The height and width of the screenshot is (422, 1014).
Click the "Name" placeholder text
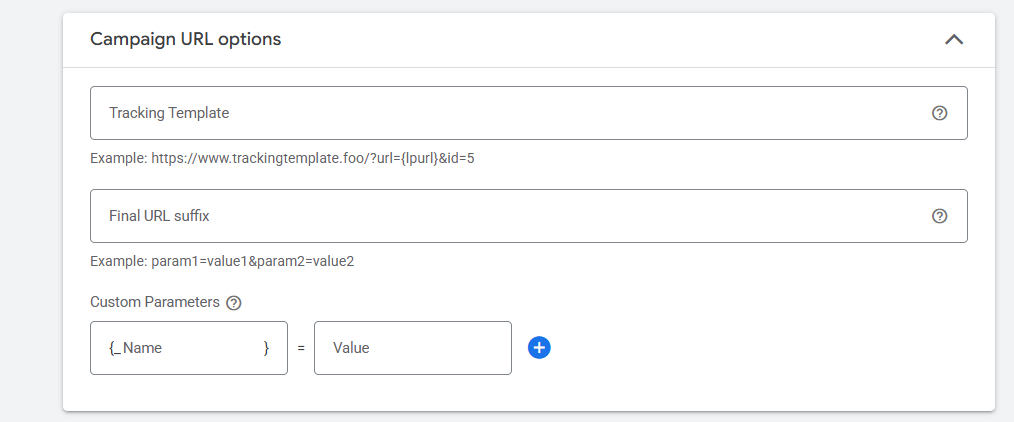pyautogui.click(x=143, y=348)
